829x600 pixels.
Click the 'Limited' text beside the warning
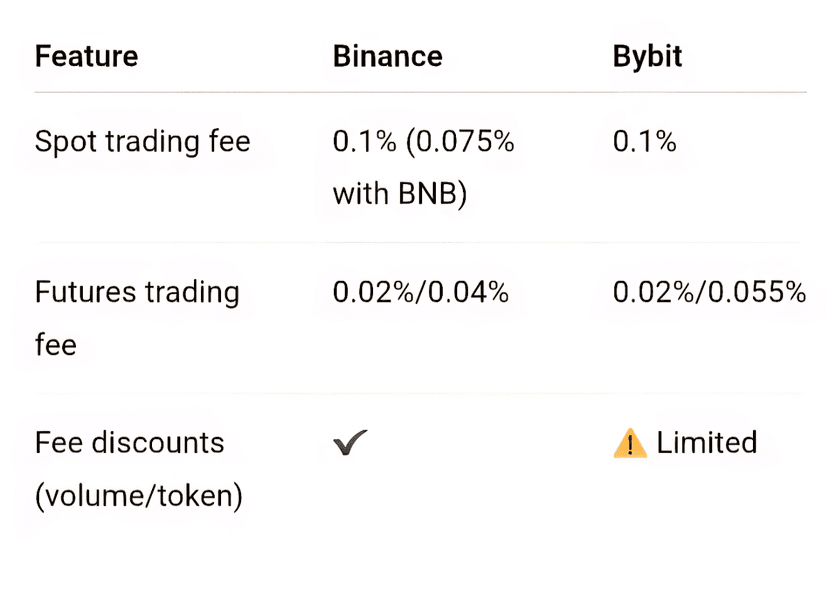706,443
